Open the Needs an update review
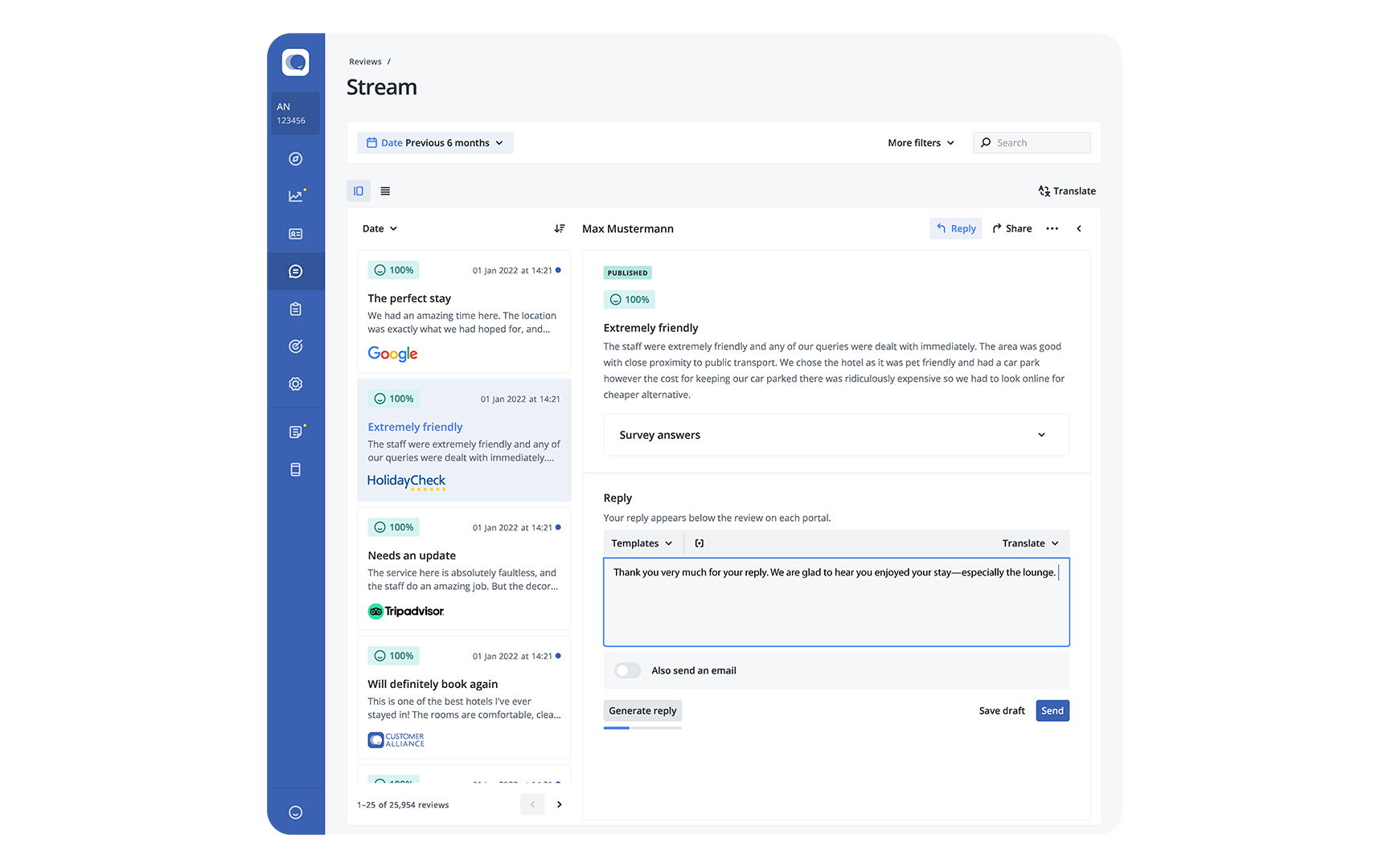 (x=464, y=568)
